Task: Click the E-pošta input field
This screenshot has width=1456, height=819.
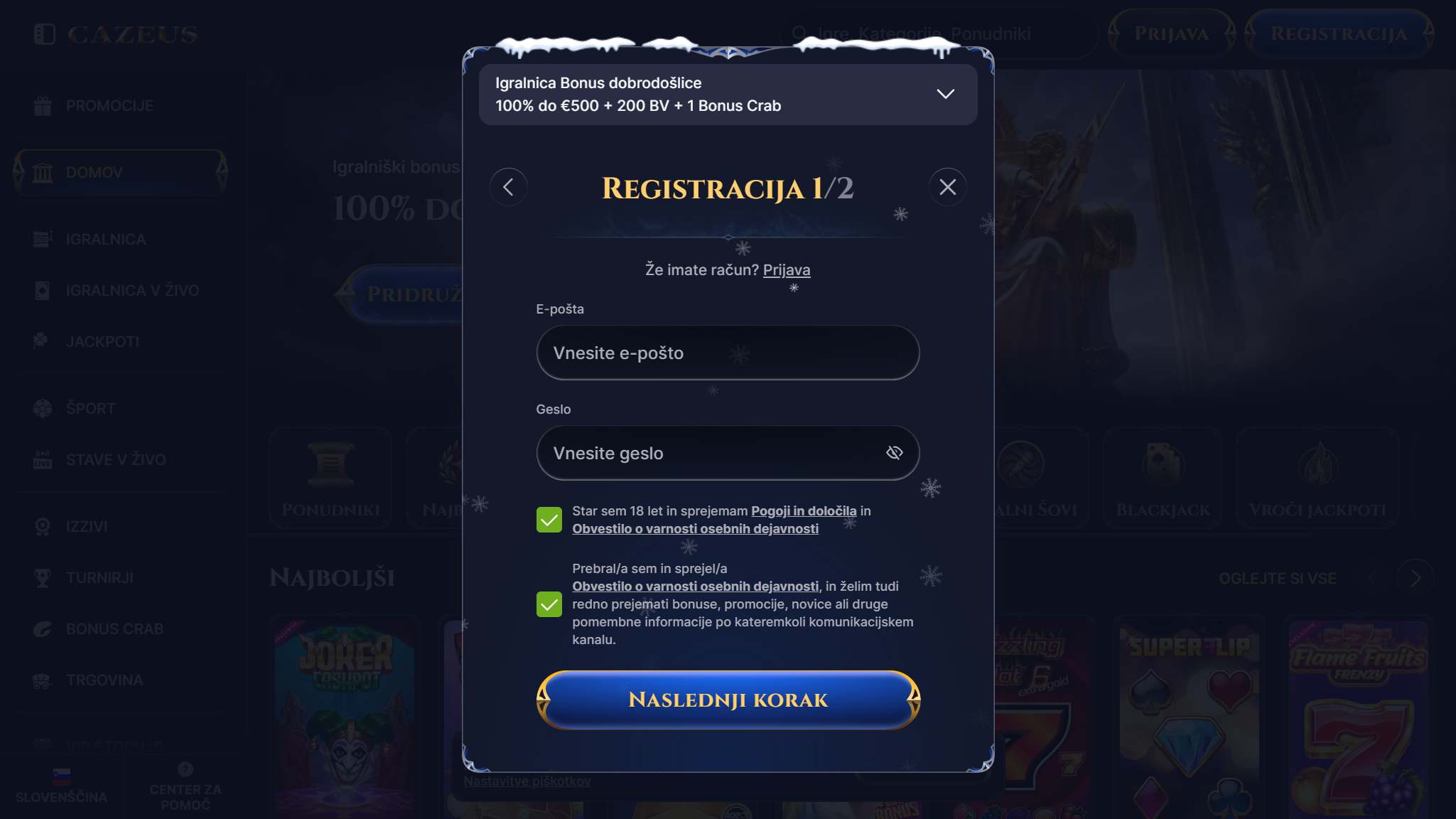Action: click(728, 353)
